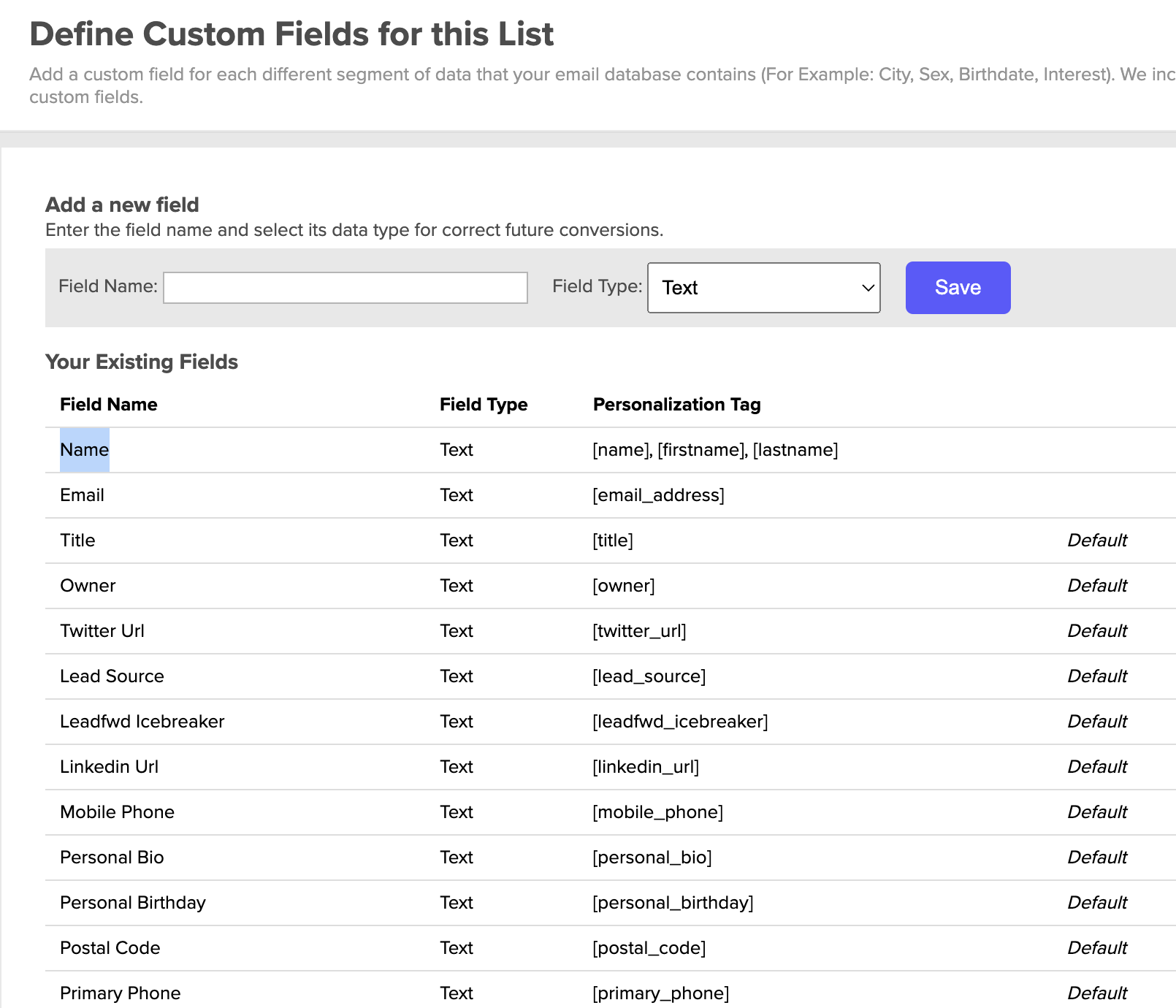Click the [mobile_phone] personalization tag
Viewport: 1176px width, 1008px height.
658,812
